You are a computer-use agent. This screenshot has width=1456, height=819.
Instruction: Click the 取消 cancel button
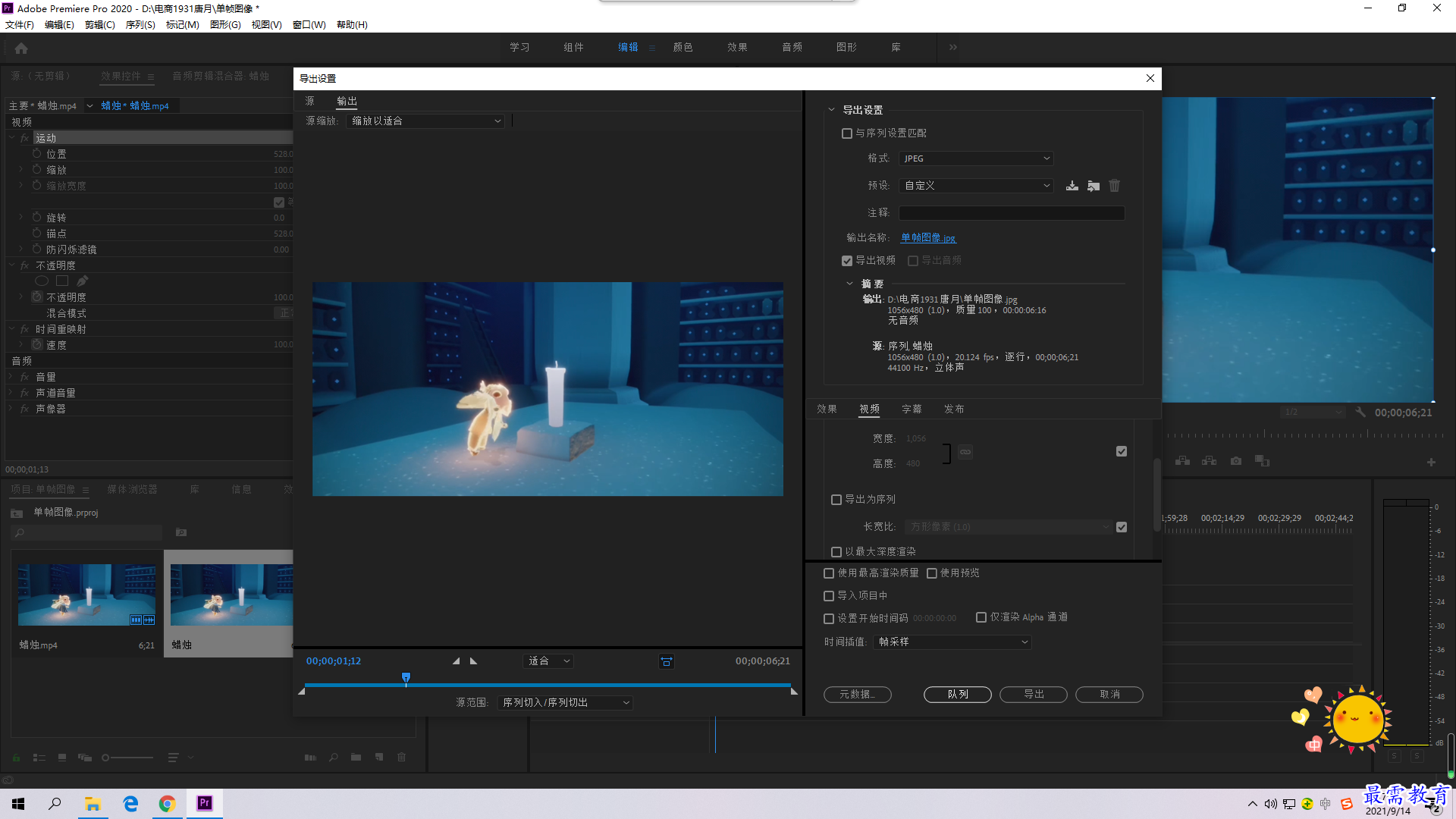pyautogui.click(x=1109, y=695)
